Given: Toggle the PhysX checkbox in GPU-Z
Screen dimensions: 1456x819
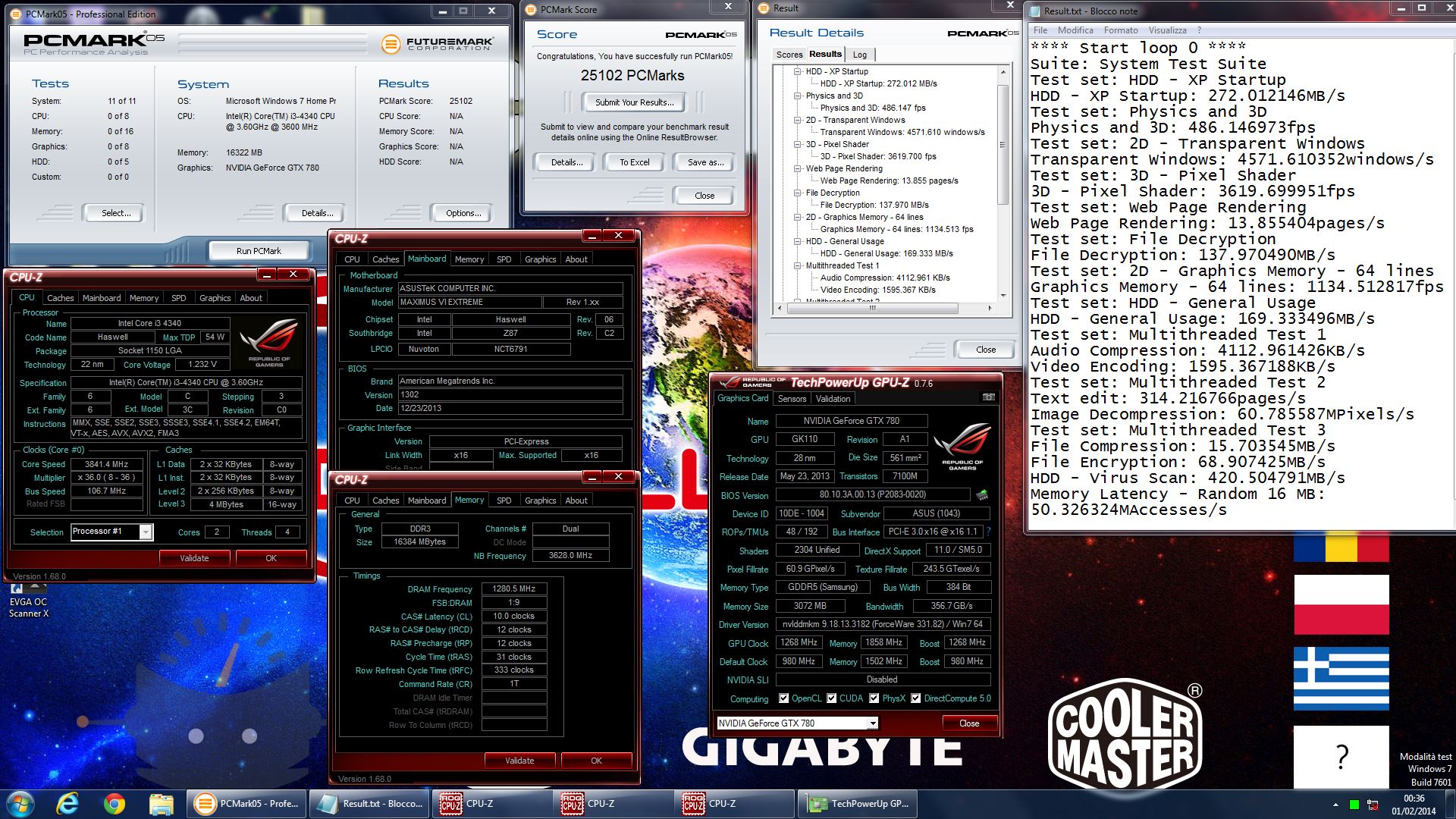Looking at the screenshot, I should pyautogui.click(x=874, y=698).
